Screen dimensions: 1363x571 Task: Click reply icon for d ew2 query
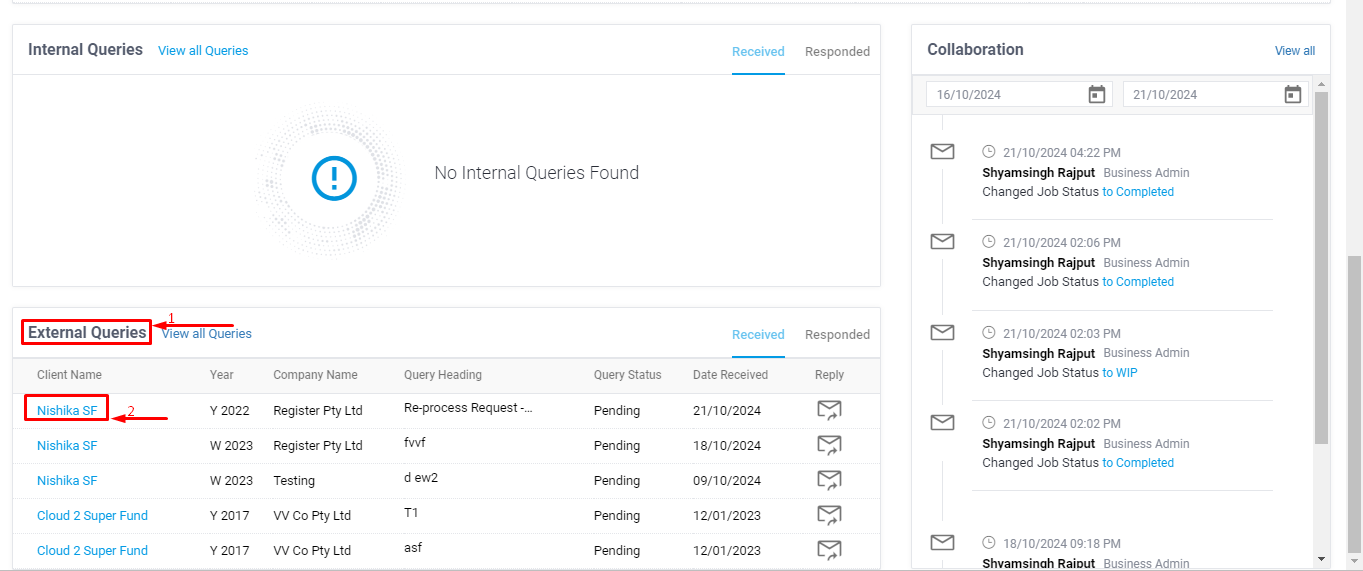828,480
